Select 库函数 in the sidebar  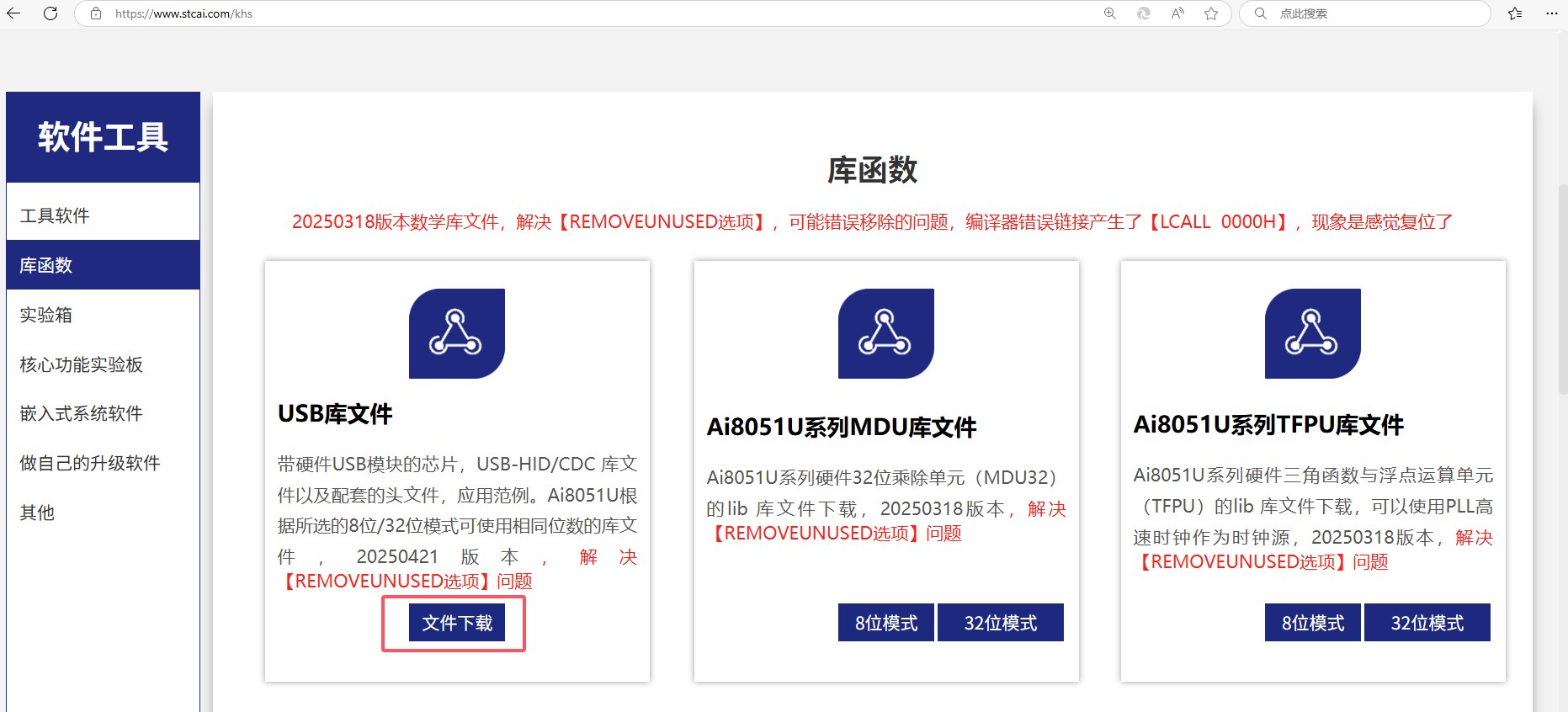[103, 265]
